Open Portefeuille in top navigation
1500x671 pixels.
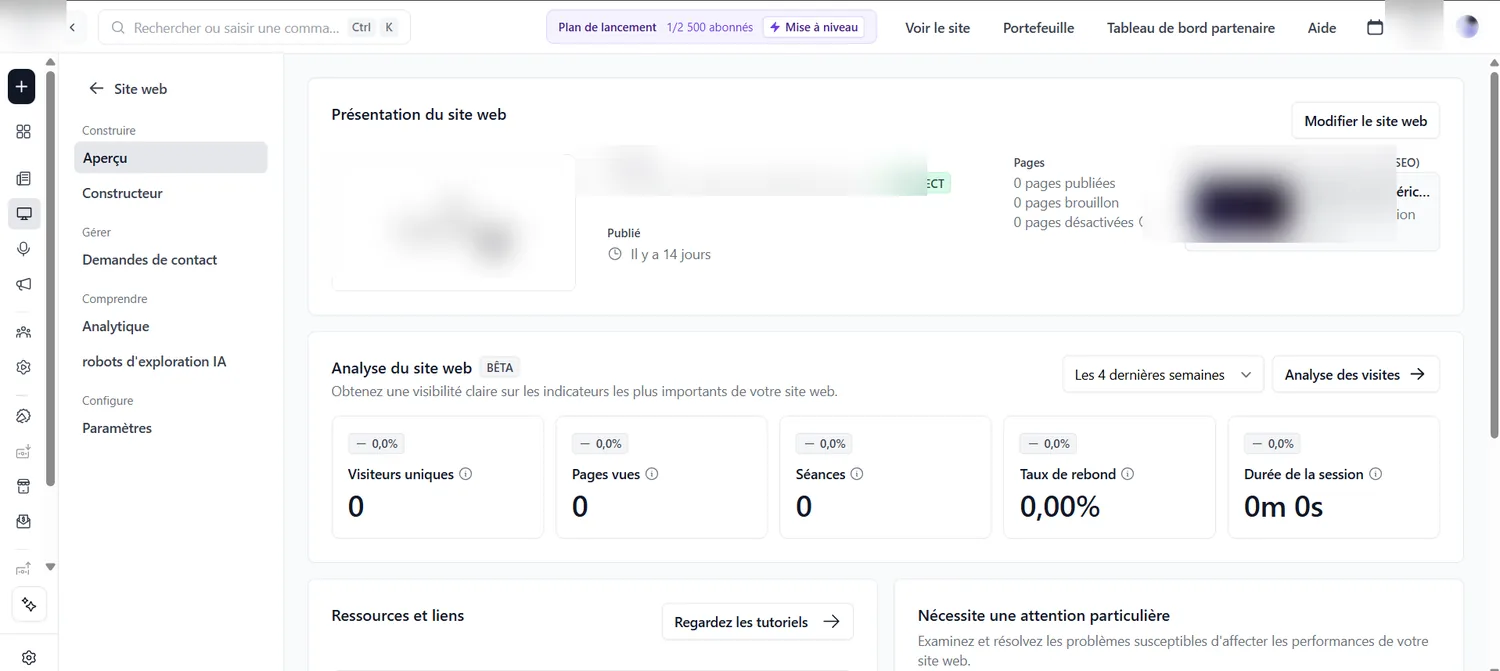point(1039,28)
